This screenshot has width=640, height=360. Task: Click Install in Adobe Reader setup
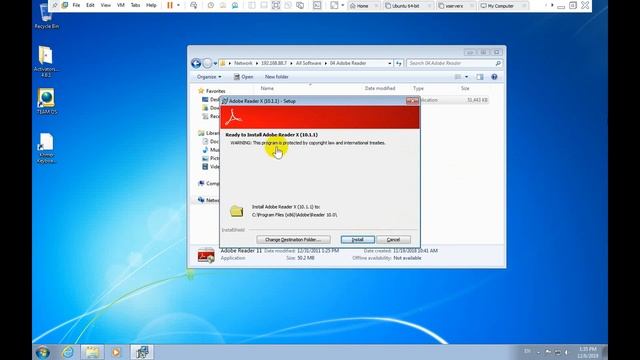click(x=358, y=240)
